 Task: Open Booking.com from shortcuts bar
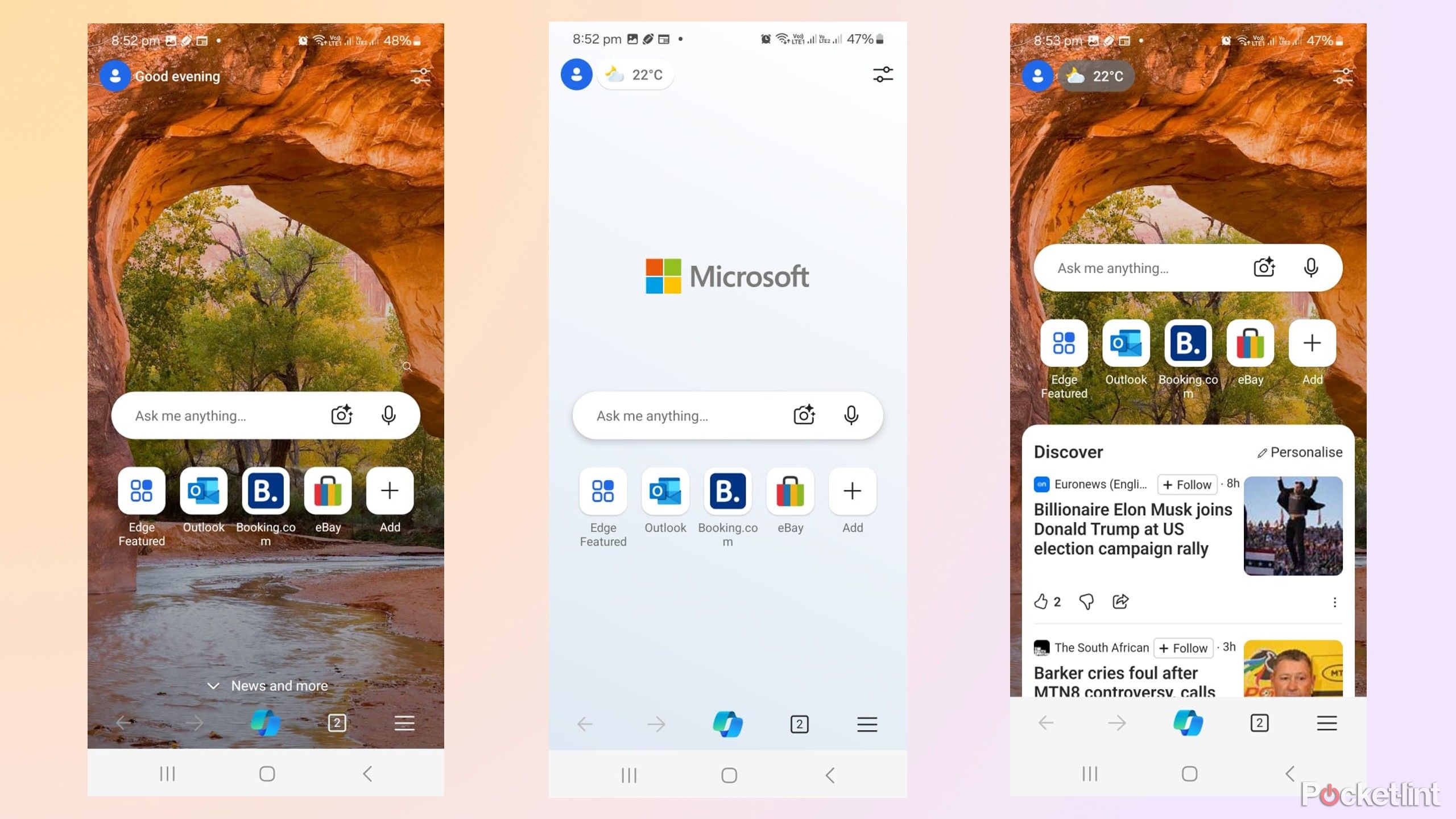point(265,490)
